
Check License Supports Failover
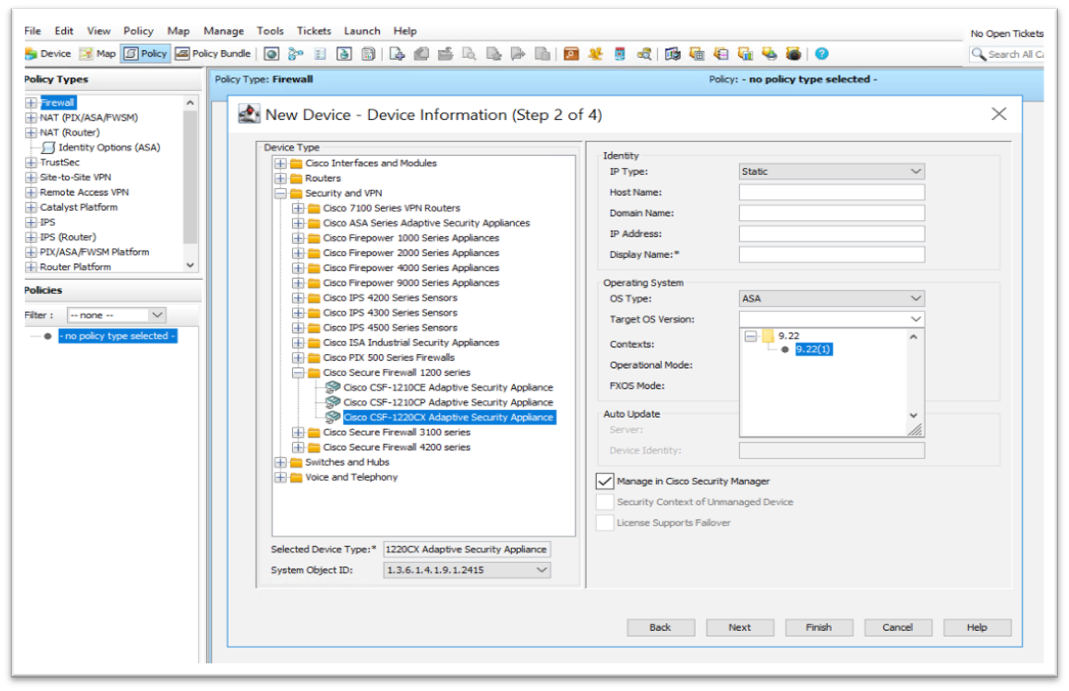[605, 522]
